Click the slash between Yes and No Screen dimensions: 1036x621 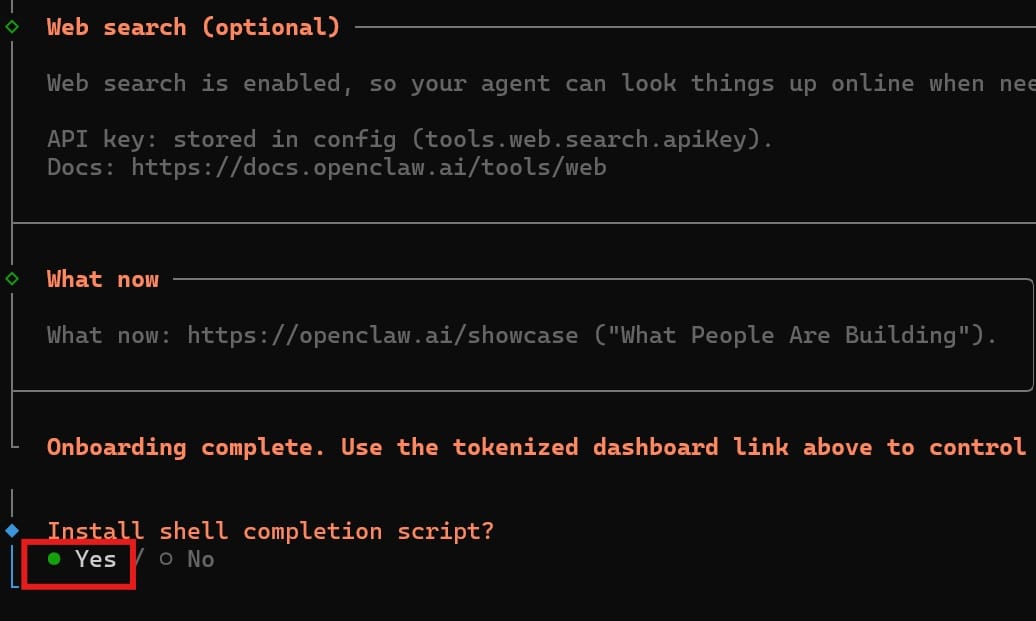click(x=138, y=559)
